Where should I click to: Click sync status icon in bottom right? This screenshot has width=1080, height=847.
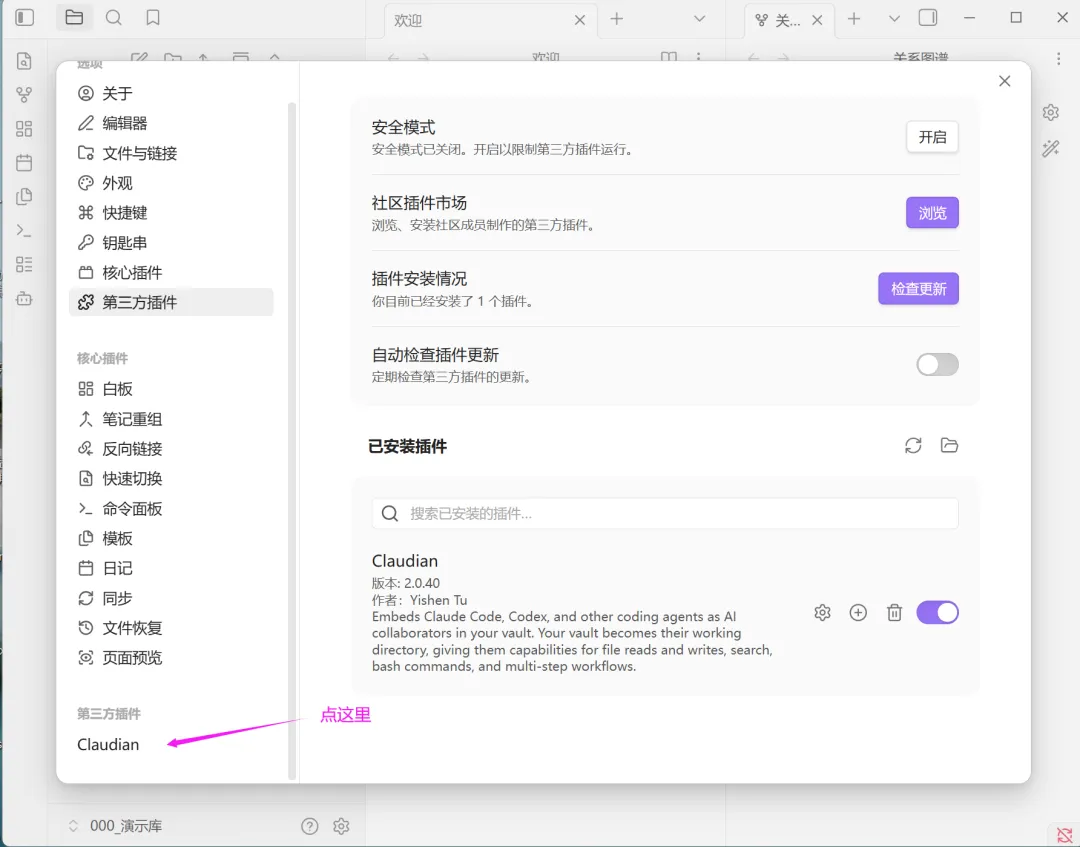point(1064,835)
